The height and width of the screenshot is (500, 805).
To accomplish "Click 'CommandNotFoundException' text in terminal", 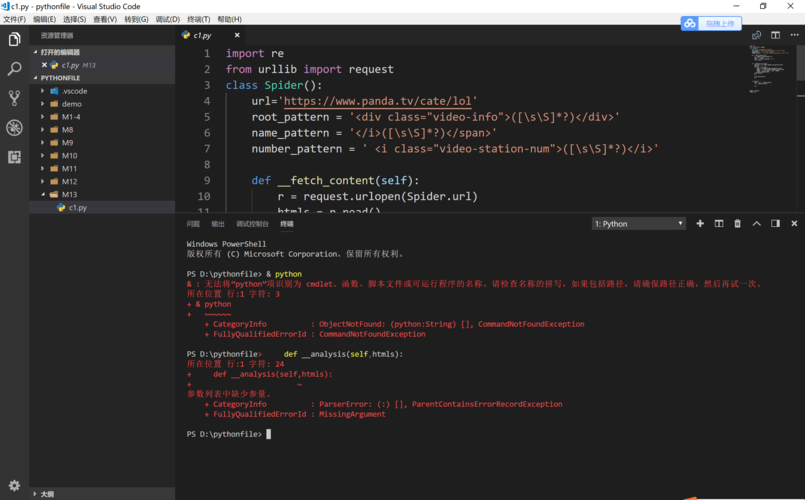I will (x=372, y=334).
